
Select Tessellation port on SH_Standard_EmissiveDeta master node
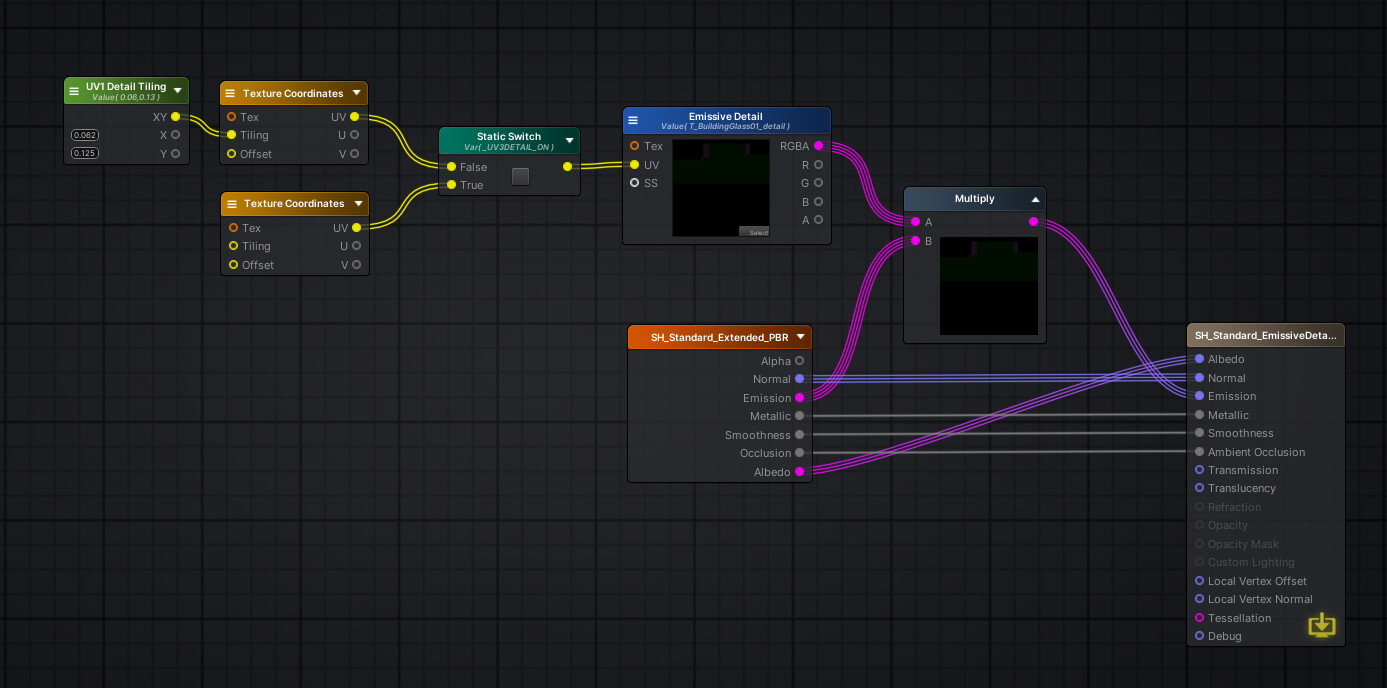pos(1199,618)
